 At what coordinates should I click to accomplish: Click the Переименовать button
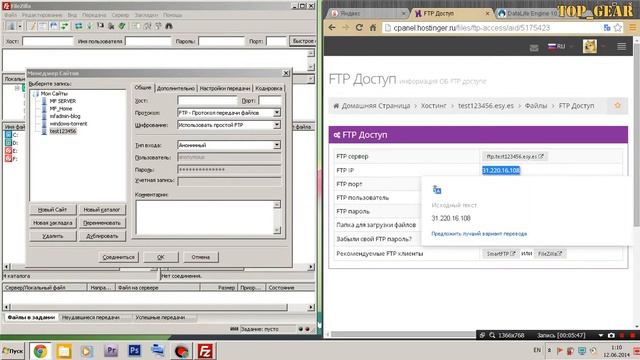click(x=102, y=223)
